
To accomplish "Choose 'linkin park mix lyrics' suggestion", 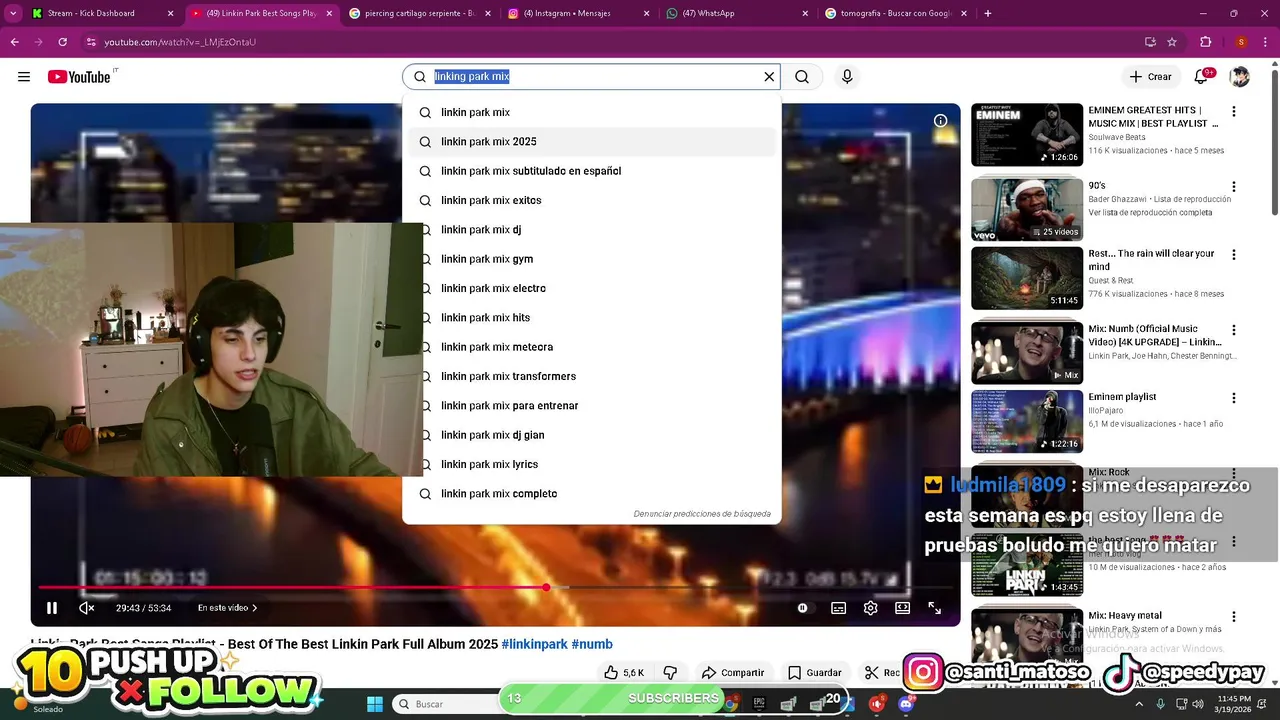I will coord(592,464).
